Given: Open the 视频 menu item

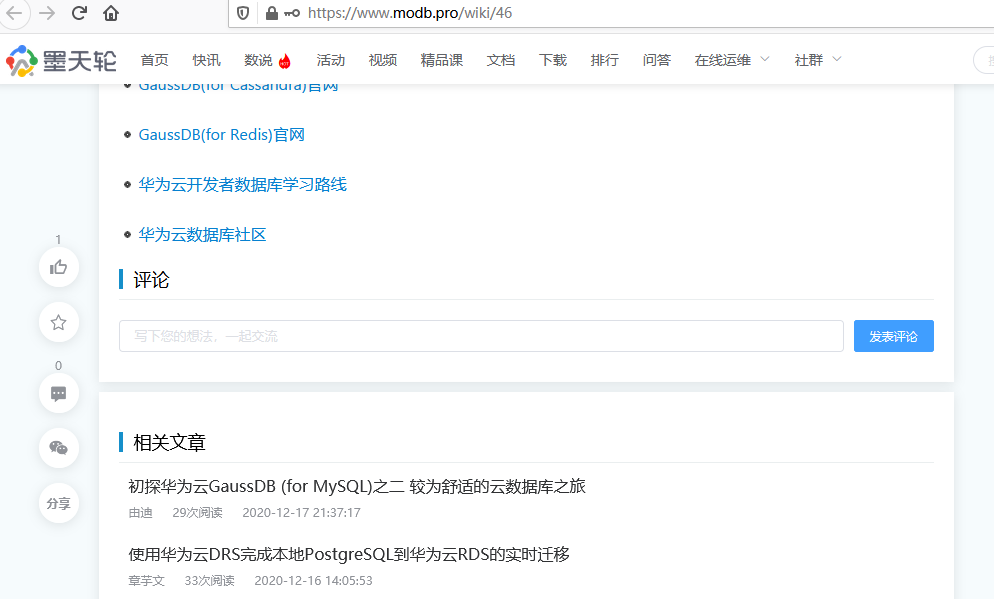Looking at the screenshot, I should [x=383, y=60].
